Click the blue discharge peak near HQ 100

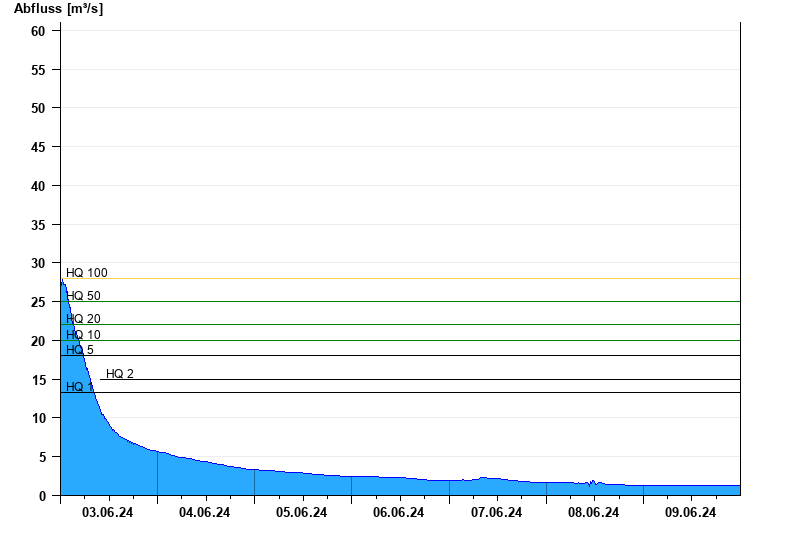coord(63,282)
